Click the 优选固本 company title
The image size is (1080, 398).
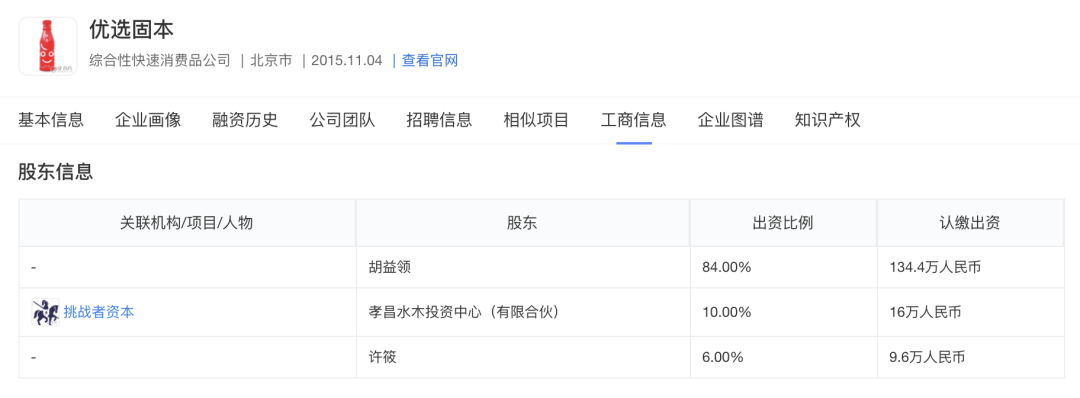point(132,29)
